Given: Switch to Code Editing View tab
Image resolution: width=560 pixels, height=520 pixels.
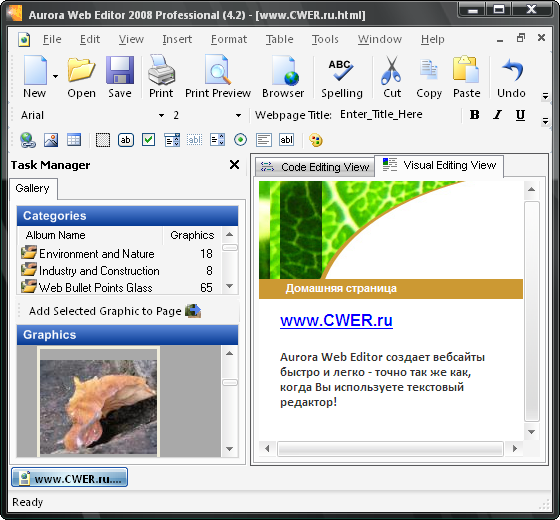Looking at the screenshot, I should coord(315,167).
